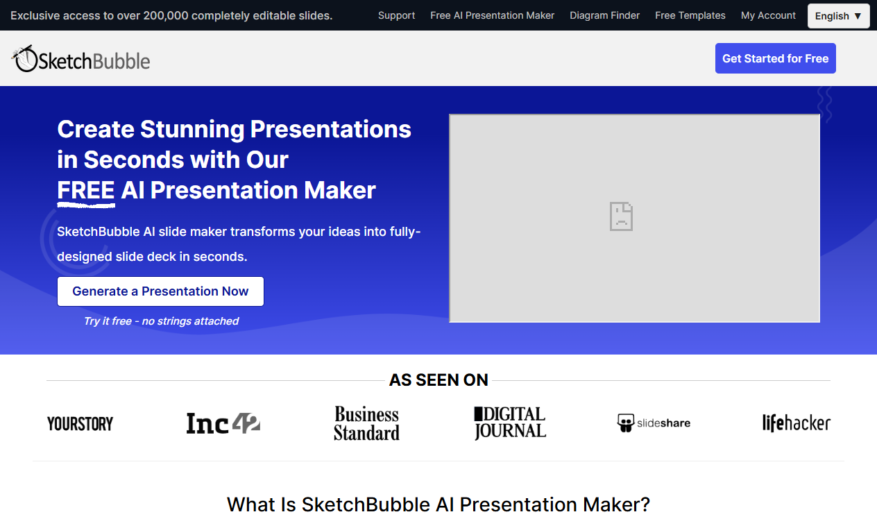Click the gray hero video placeholder
Screen dimensions: 877x528
(x=634, y=218)
